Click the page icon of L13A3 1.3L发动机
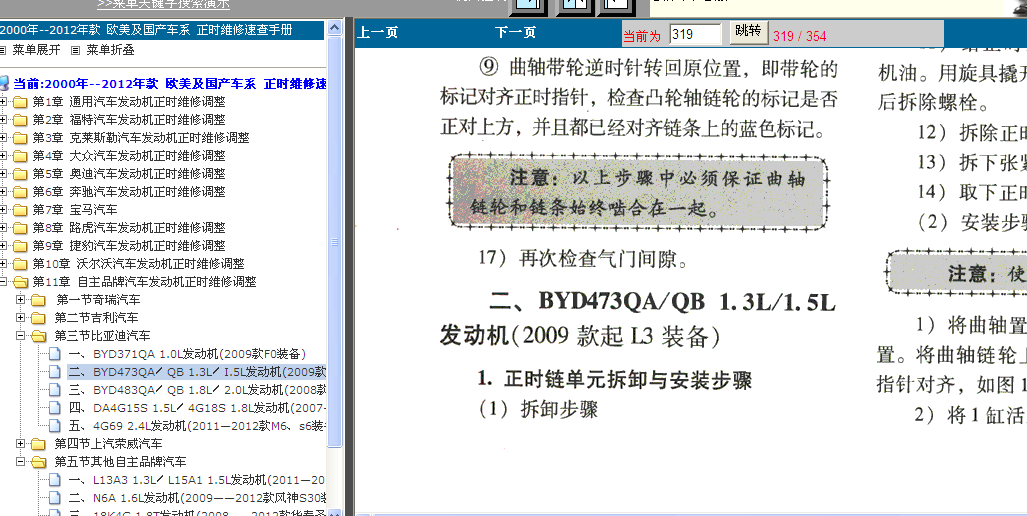Image resolution: width=1027 pixels, height=516 pixels. pos(54,480)
